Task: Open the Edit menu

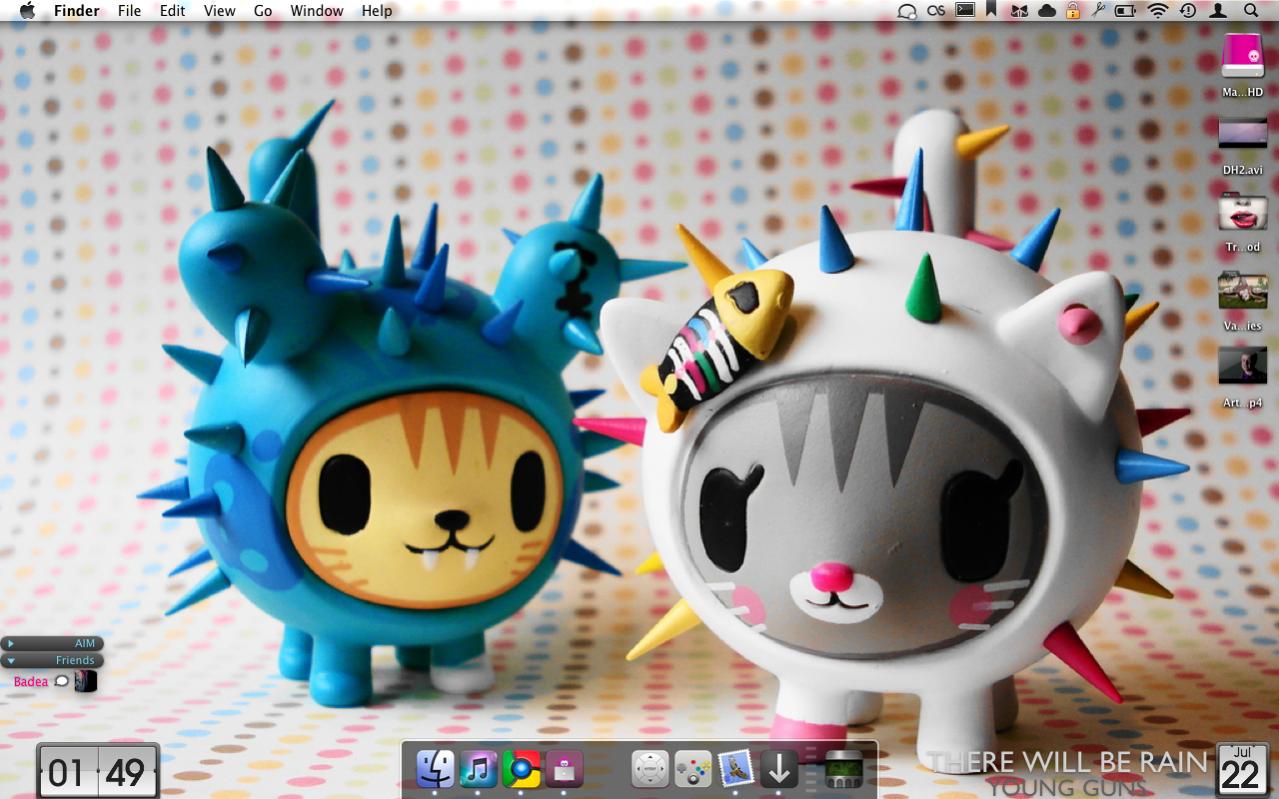Action: click(173, 11)
